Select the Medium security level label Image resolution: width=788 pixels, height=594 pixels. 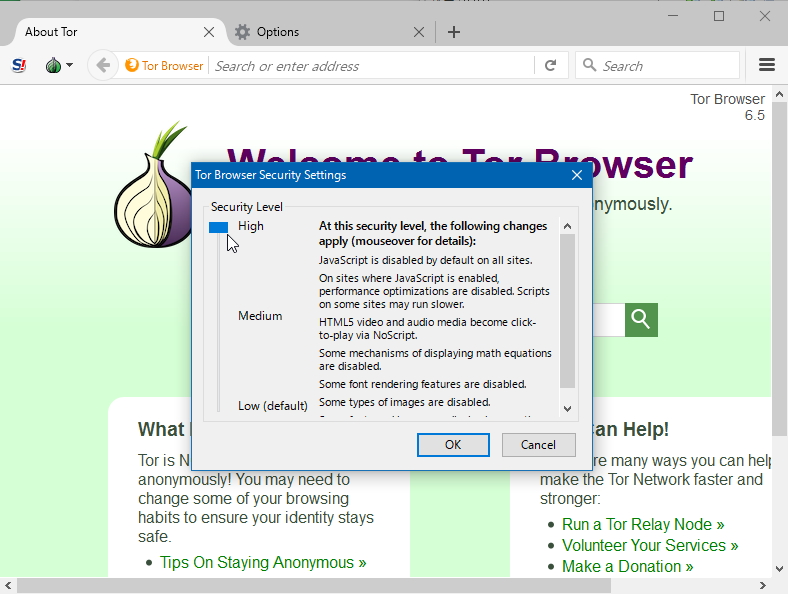point(260,316)
